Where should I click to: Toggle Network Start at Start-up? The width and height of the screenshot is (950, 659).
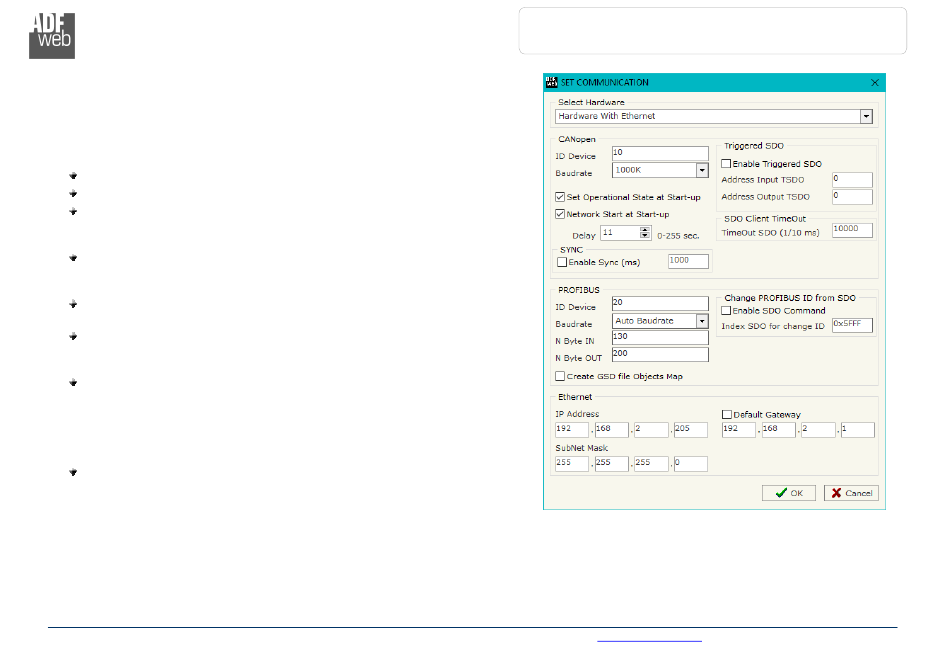coord(560,214)
